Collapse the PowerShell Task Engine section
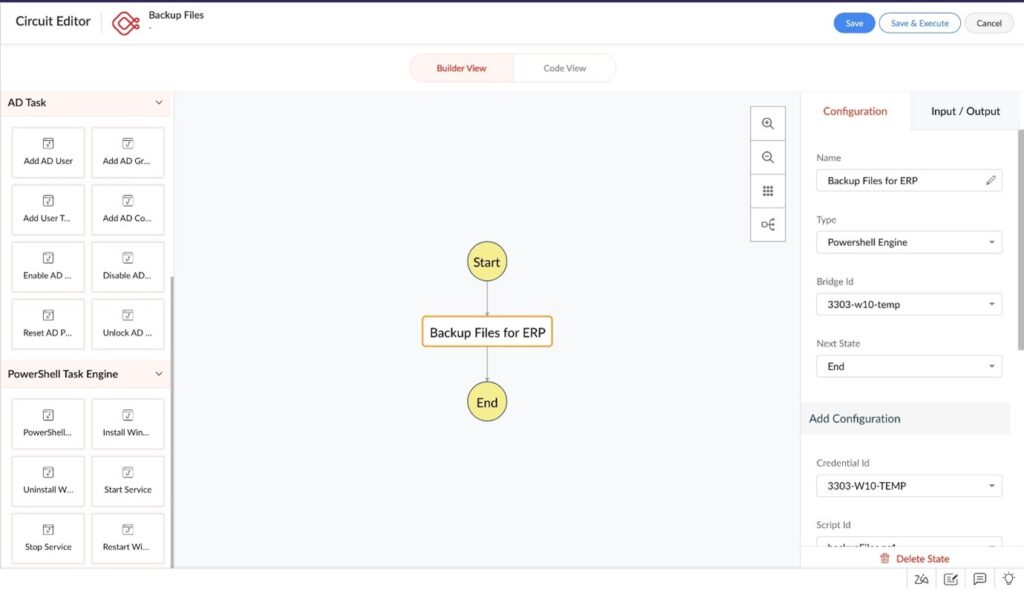 pos(158,374)
